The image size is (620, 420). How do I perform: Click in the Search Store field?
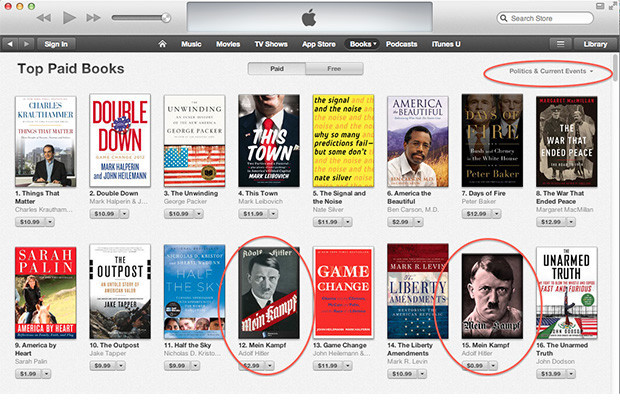click(x=545, y=18)
